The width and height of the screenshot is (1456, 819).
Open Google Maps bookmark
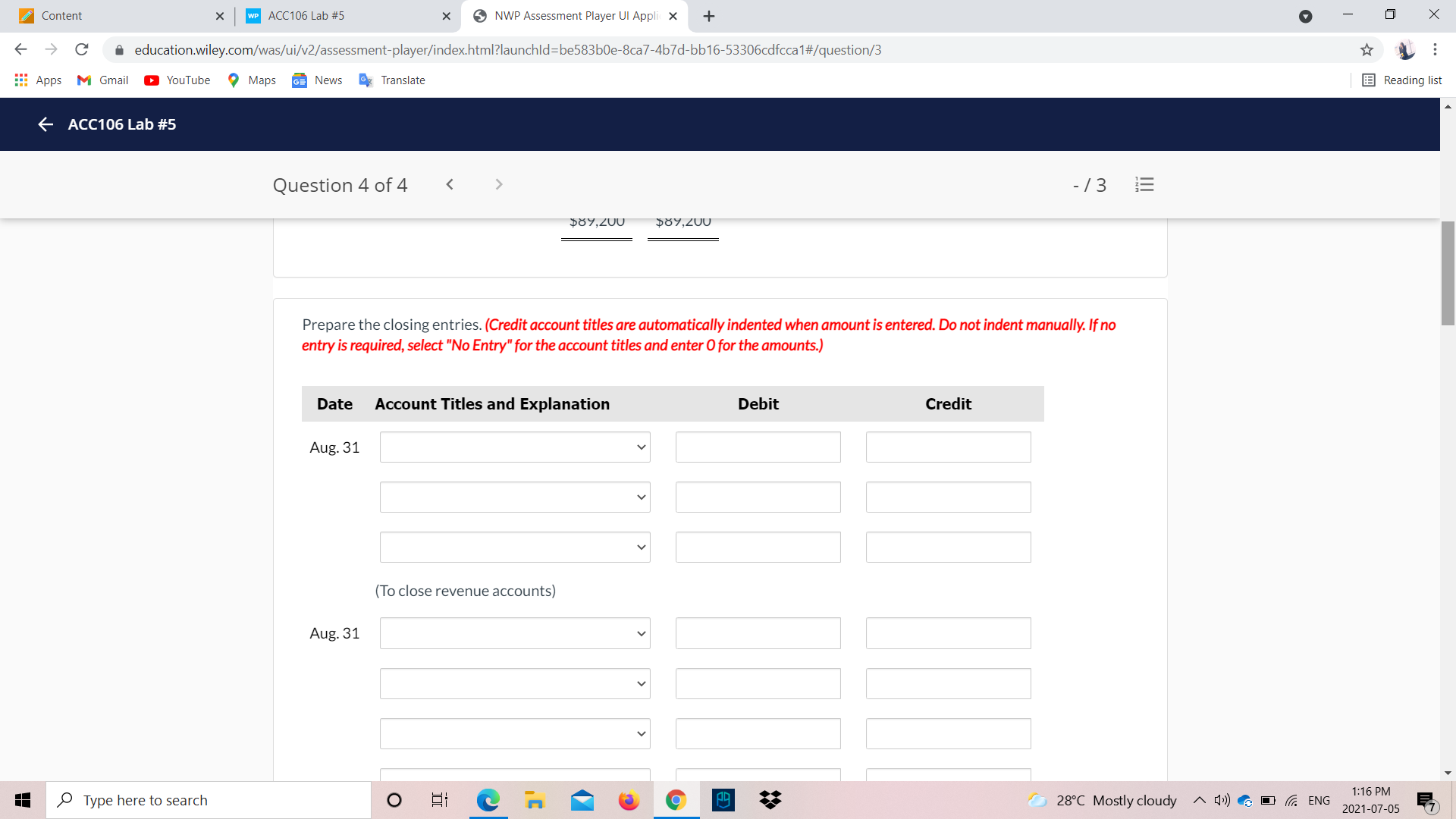tap(251, 80)
